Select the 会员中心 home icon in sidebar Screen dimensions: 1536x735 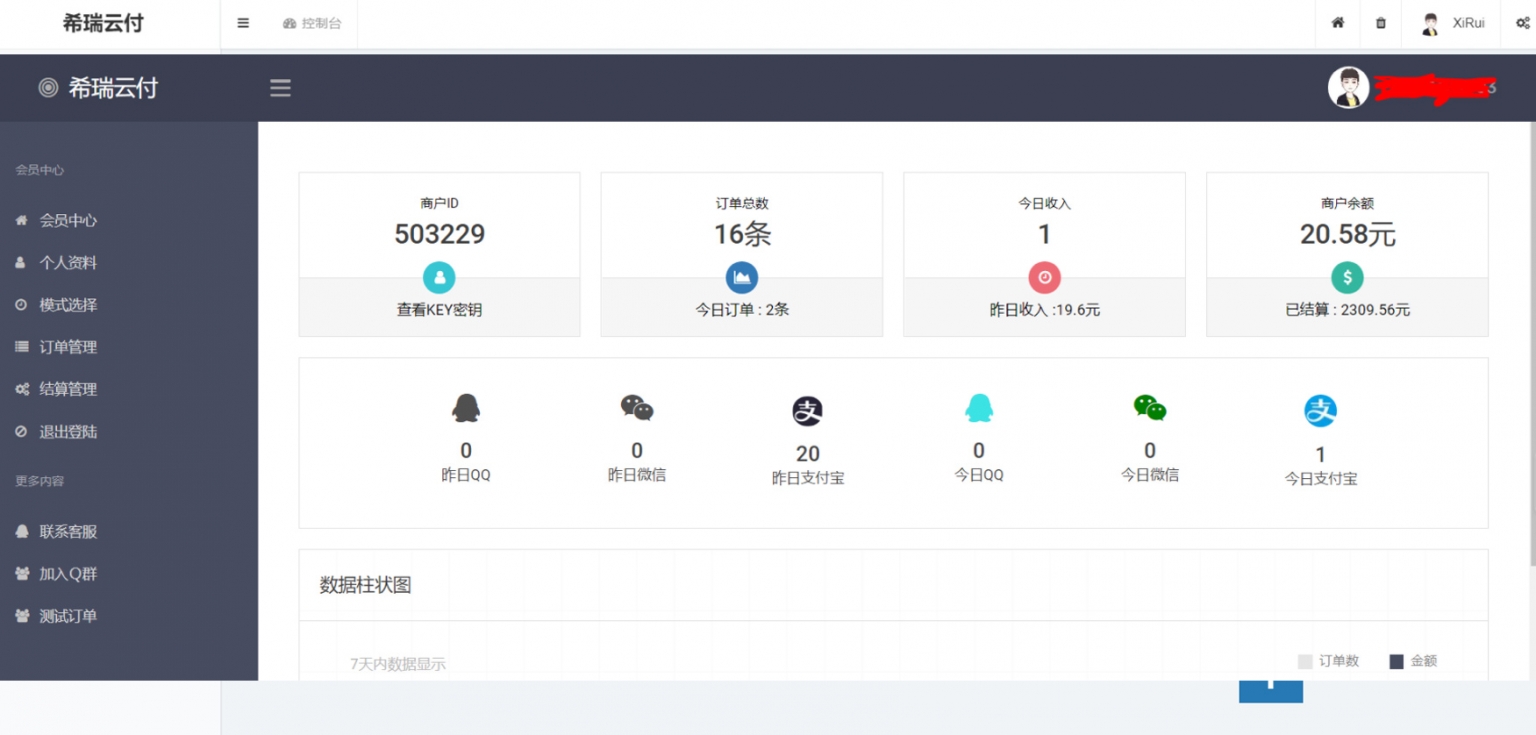point(19,220)
